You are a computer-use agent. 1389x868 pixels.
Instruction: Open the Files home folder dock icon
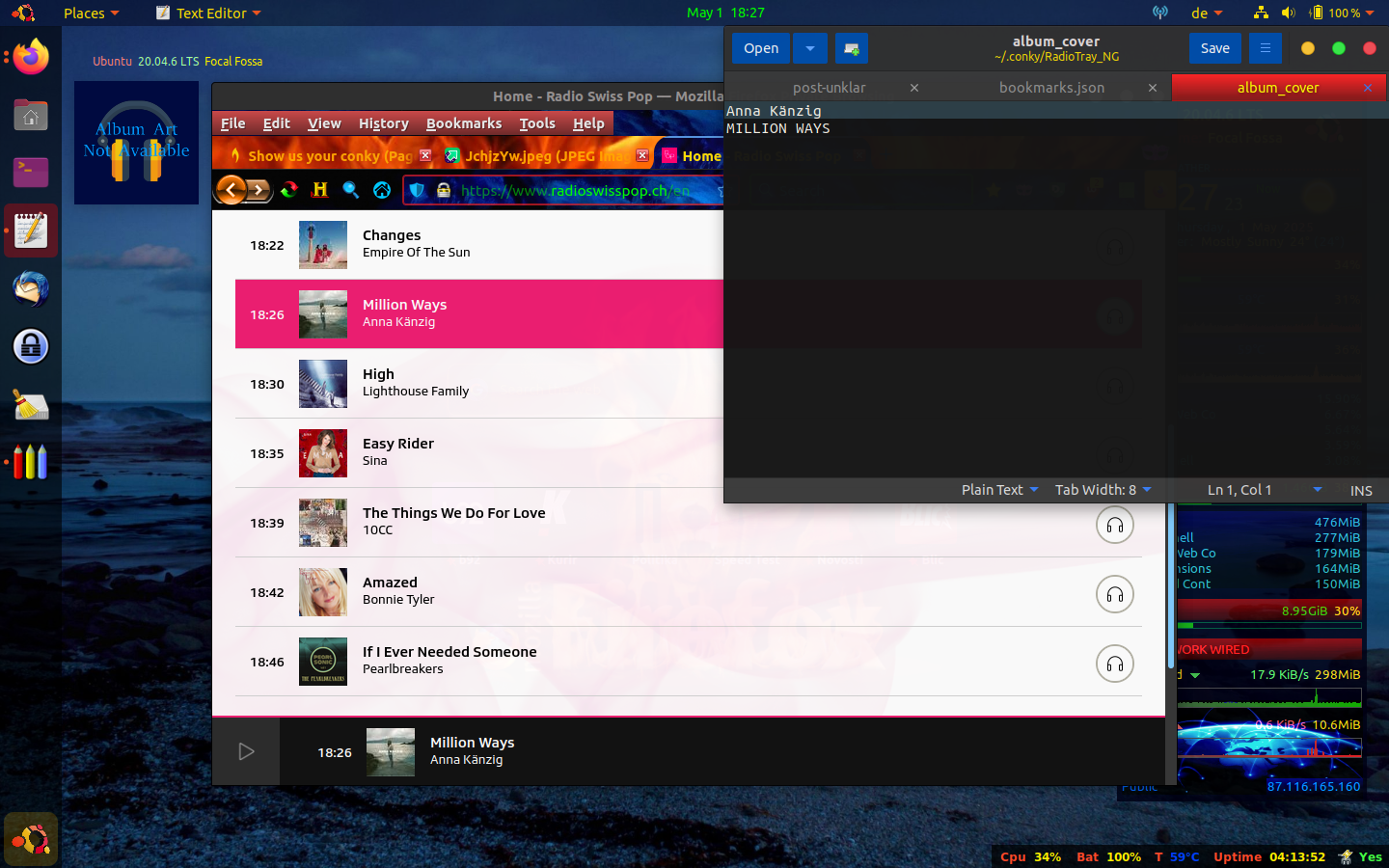(x=31, y=115)
